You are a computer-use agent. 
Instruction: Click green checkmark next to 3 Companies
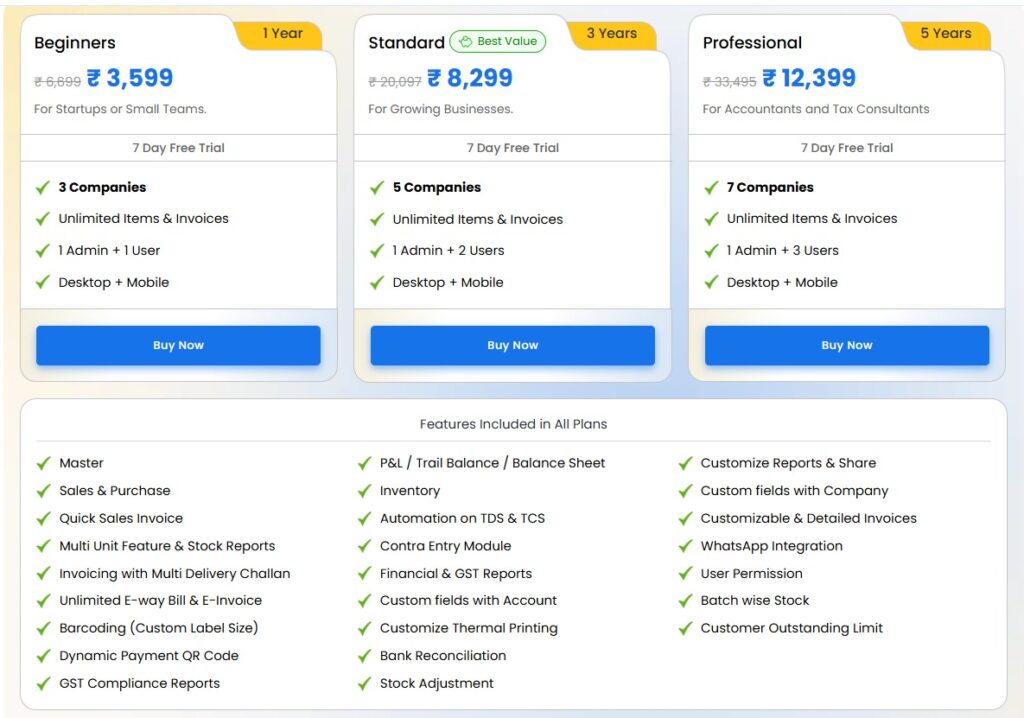coord(43,187)
